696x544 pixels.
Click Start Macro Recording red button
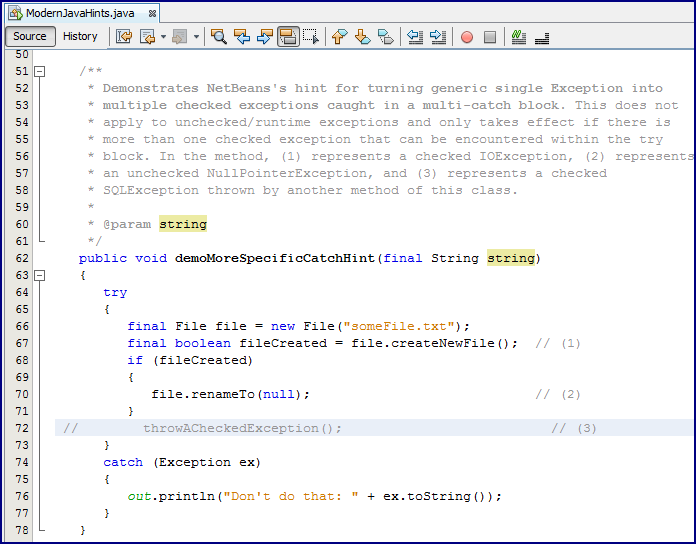click(x=467, y=37)
